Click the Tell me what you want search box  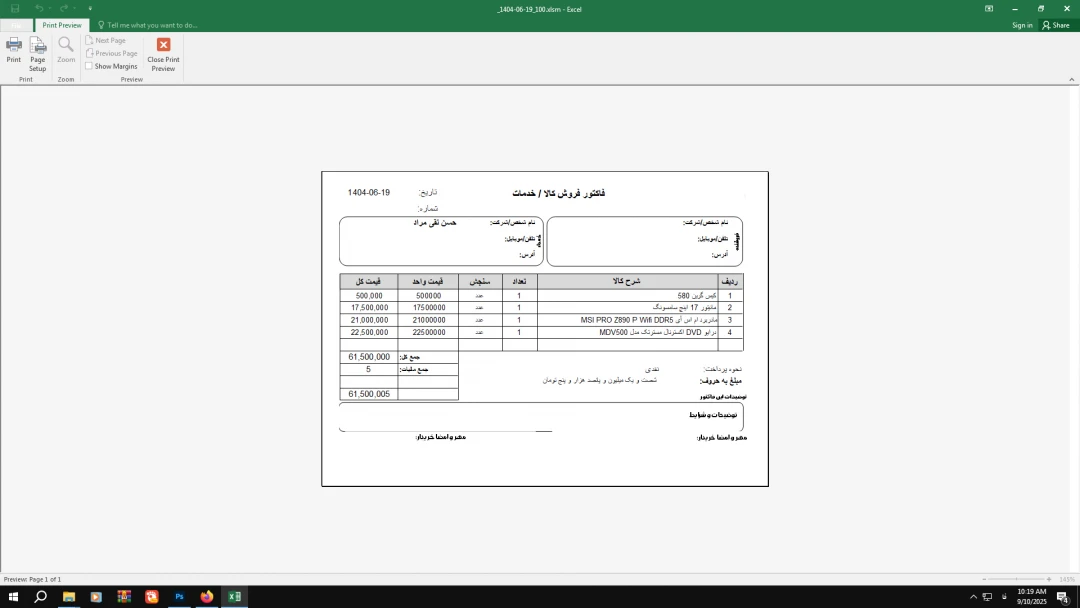coord(148,25)
